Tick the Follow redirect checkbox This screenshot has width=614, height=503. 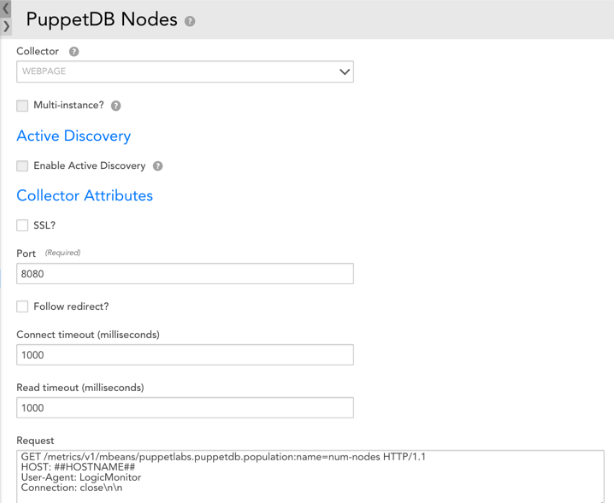tap(22, 306)
